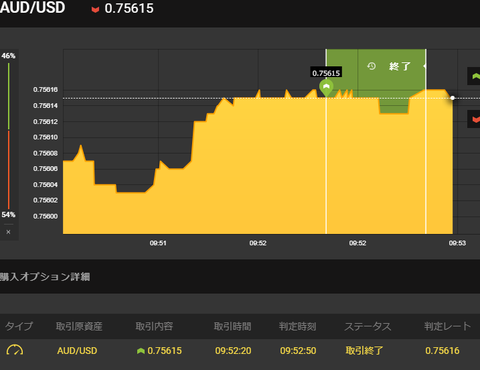The image size is (480, 370).
Task: Click the 0.75615 price tooltip on chart
Action: click(326, 73)
